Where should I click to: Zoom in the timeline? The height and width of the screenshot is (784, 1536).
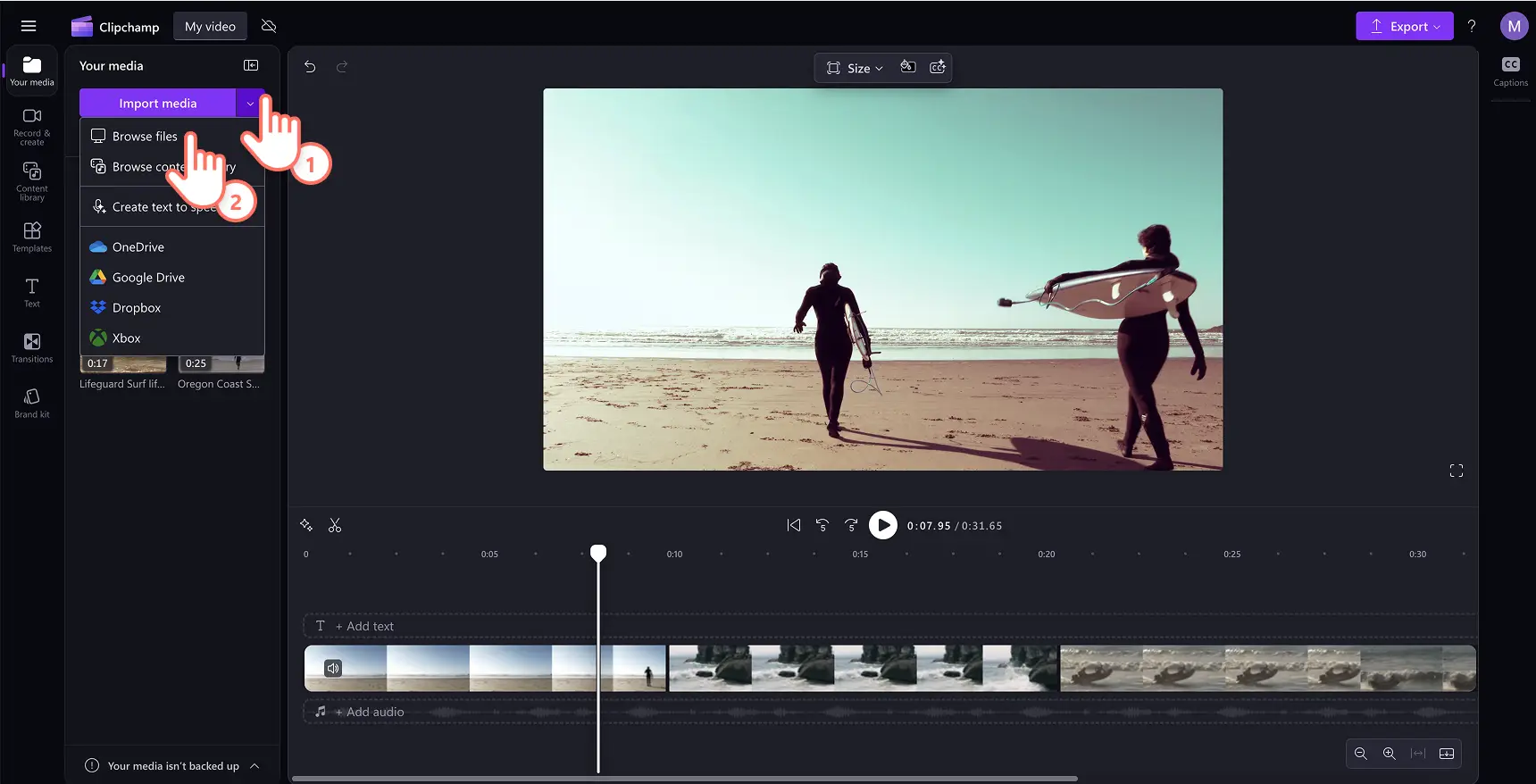tap(1390, 754)
